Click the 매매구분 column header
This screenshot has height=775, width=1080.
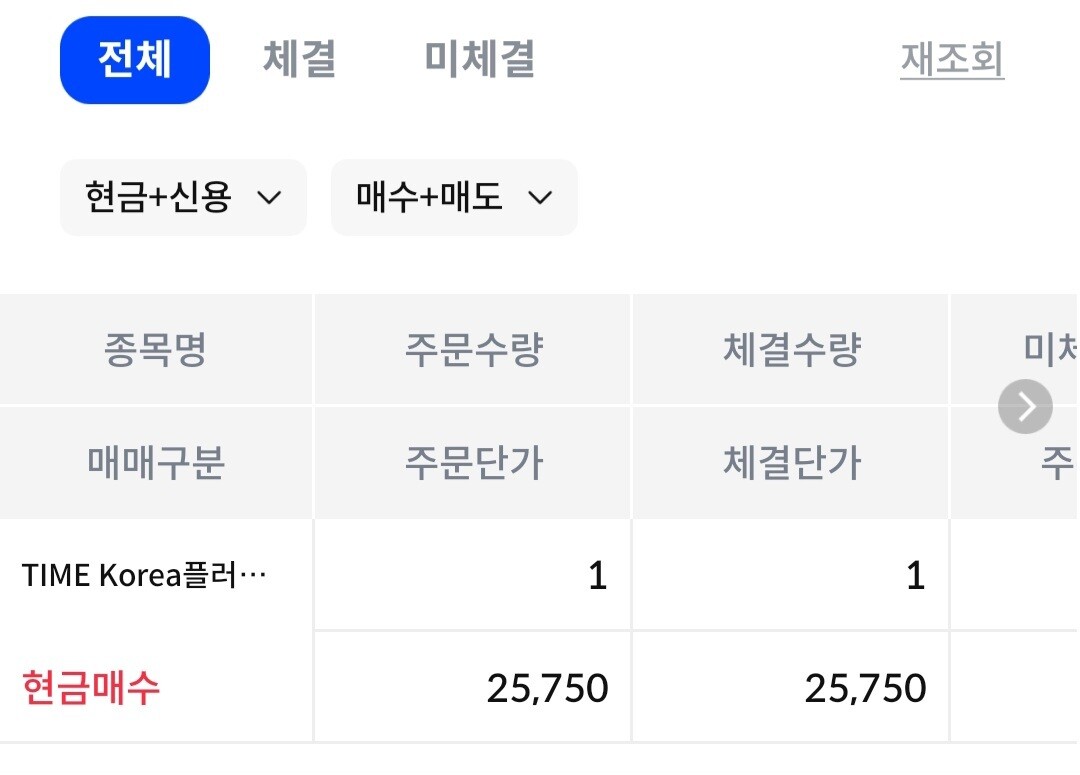click(155, 463)
